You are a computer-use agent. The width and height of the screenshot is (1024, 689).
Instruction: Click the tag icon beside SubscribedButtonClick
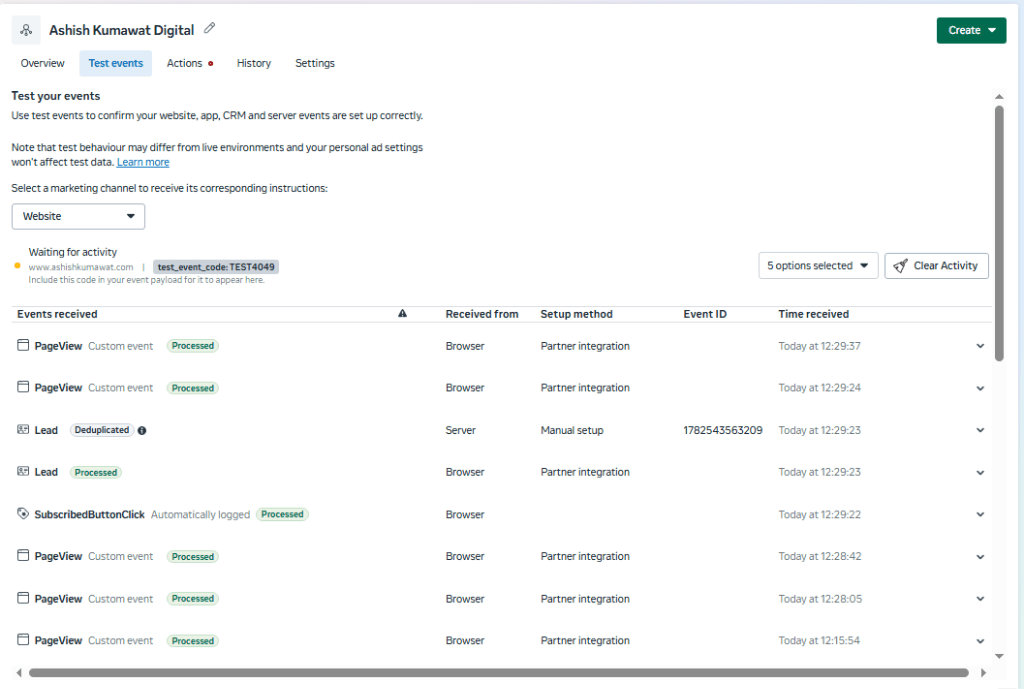[x=23, y=513]
